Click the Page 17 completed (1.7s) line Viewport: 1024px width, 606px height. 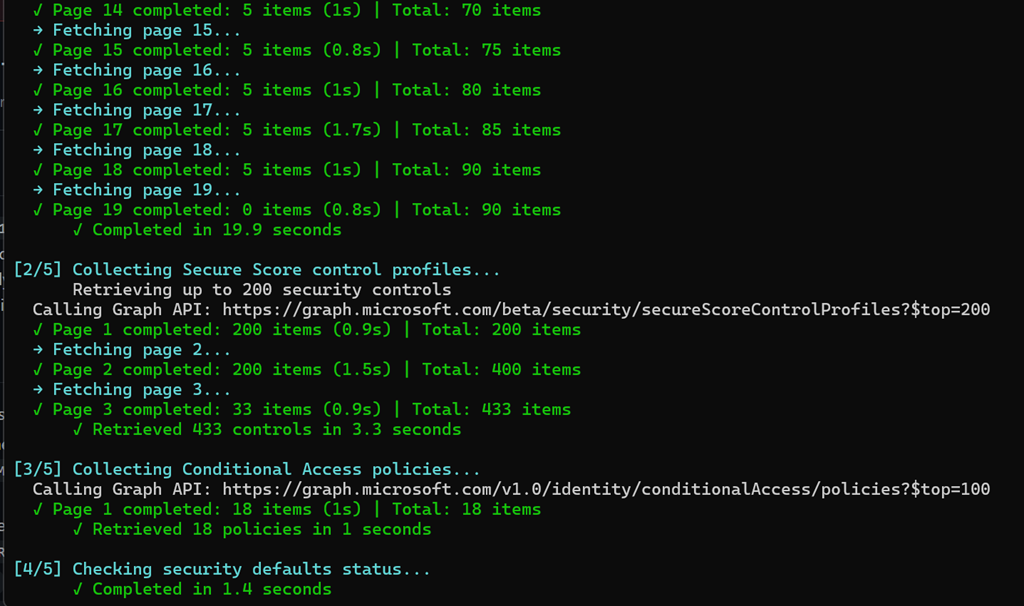tap(296, 130)
